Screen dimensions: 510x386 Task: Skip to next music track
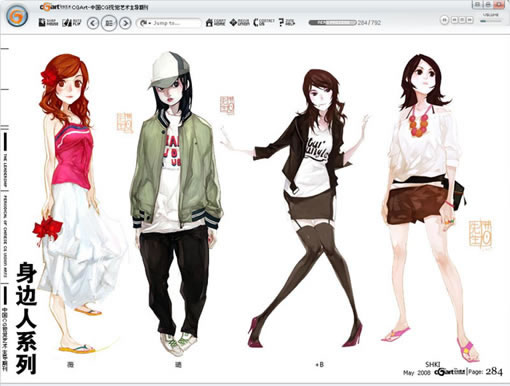coord(470,20)
